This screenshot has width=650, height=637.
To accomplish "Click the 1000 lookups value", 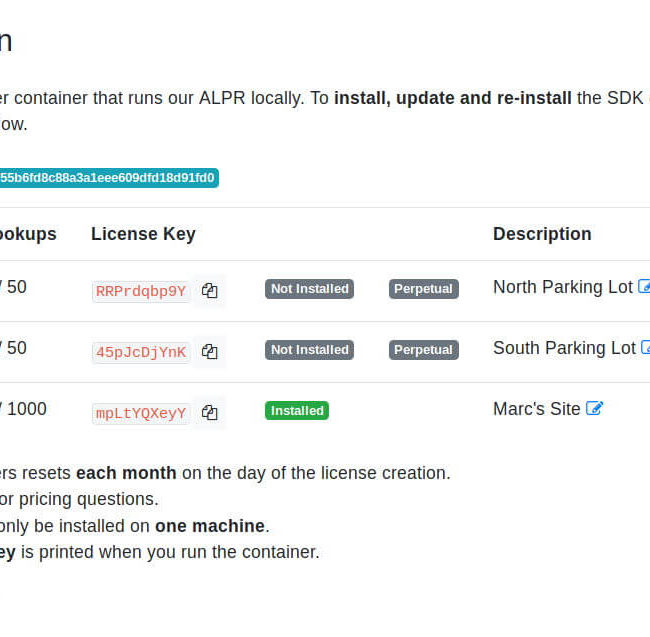I will [27, 409].
